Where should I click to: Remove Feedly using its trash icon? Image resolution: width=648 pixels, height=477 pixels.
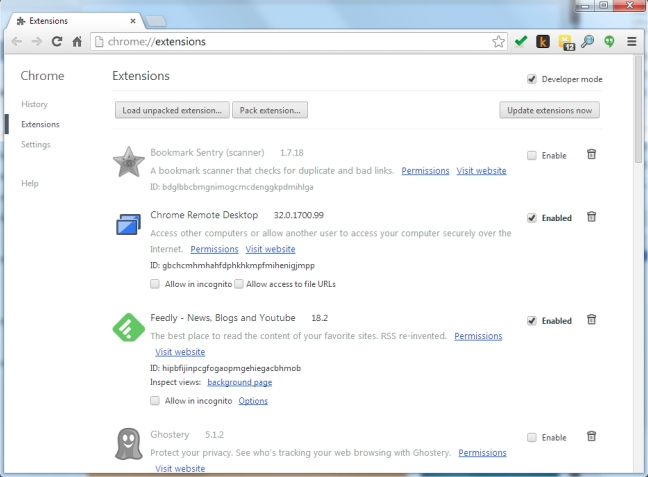pyautogui.click(x=591, y=320)
